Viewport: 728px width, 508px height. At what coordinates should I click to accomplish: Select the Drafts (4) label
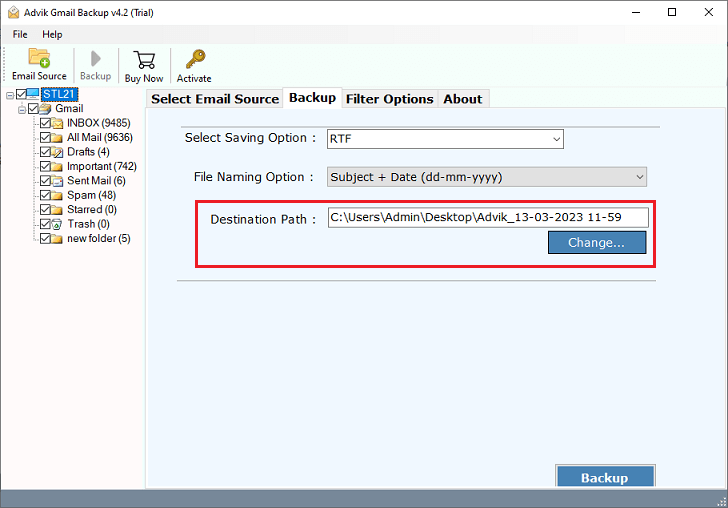click(88, 152)
